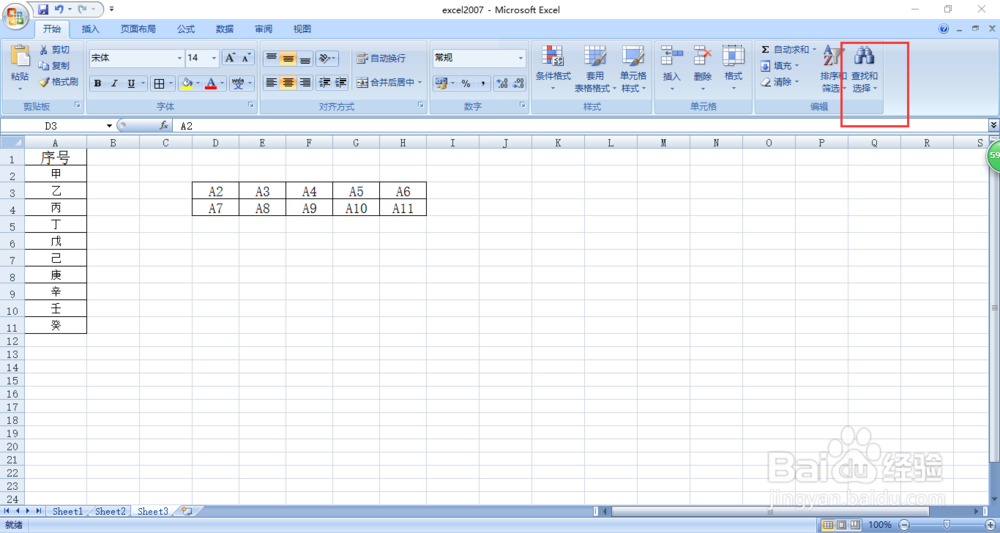Apply red font color
1000x533 pixels.
point(211,84)
